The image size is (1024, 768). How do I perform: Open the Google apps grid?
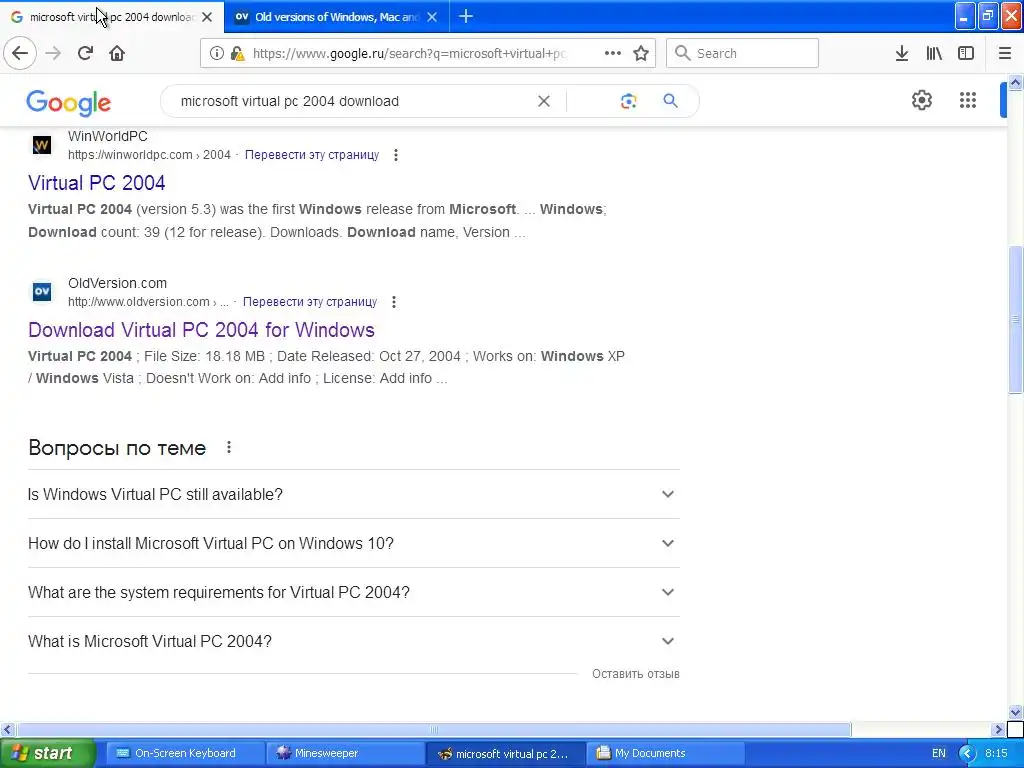click(968, 100)
